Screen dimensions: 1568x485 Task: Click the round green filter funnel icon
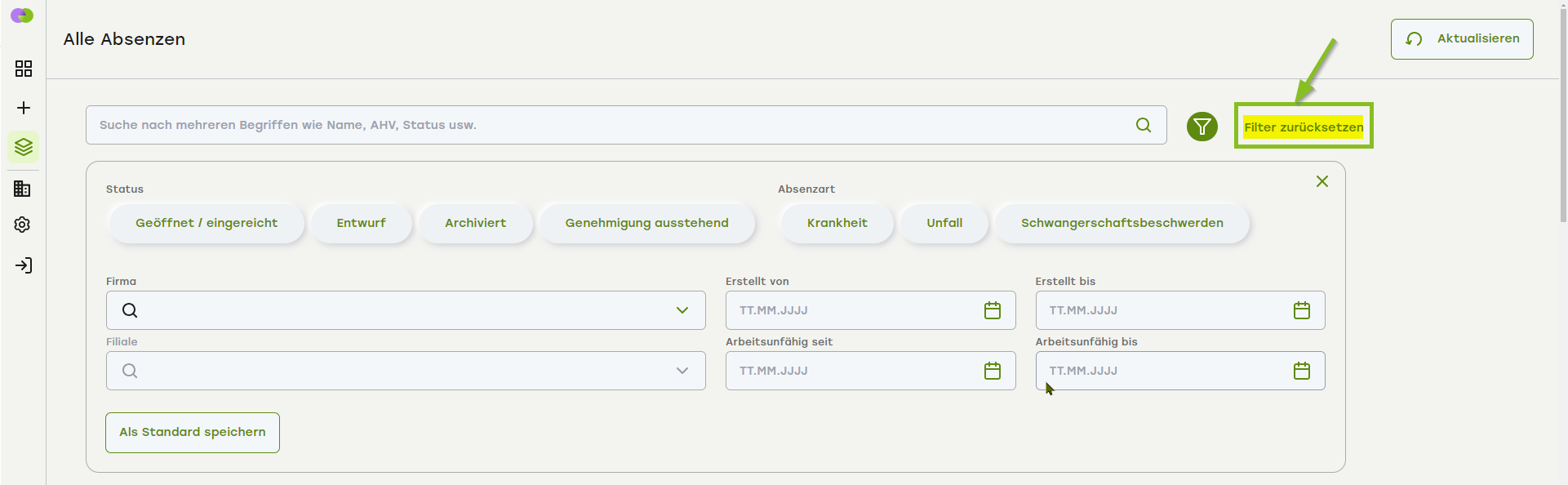[1202, 127]
